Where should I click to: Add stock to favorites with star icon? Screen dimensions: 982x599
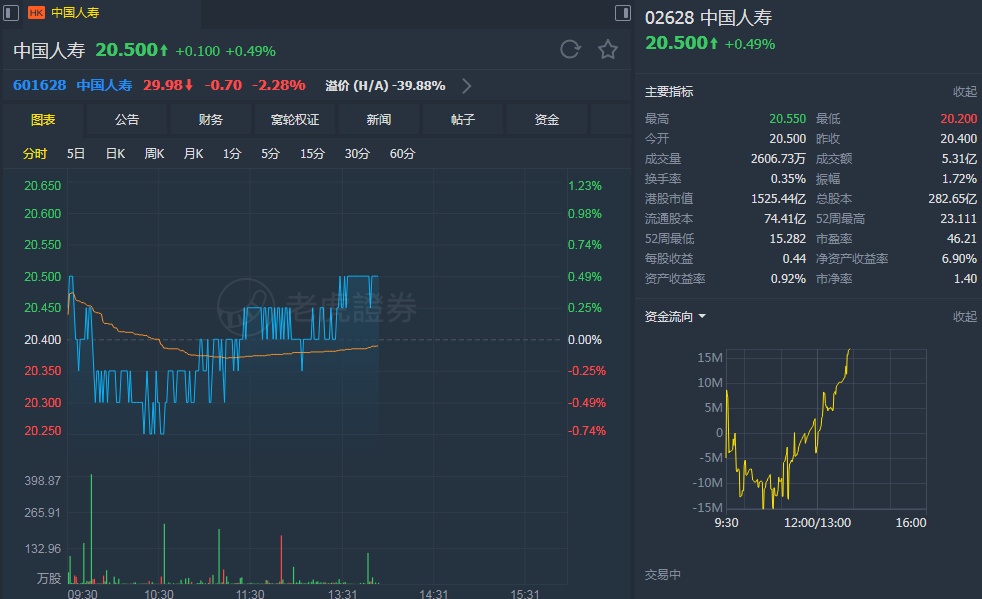[x=607, y=49]
